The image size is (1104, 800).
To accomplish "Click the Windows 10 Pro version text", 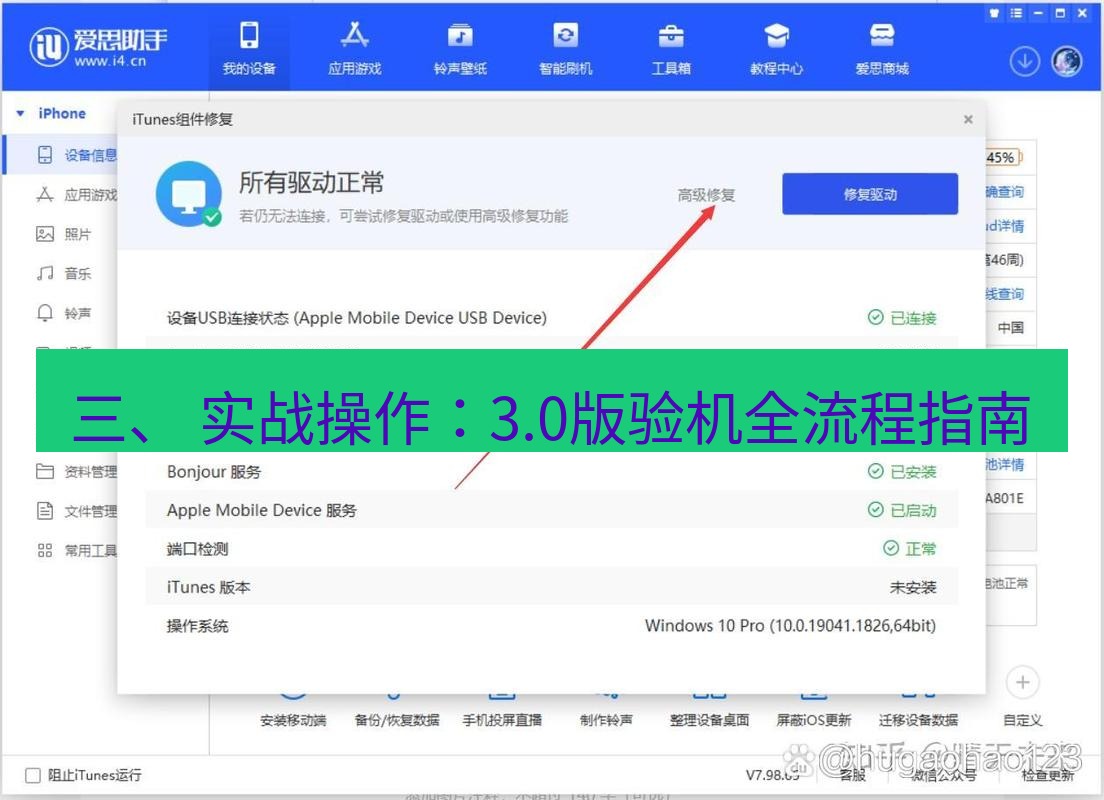I will 790,625.
